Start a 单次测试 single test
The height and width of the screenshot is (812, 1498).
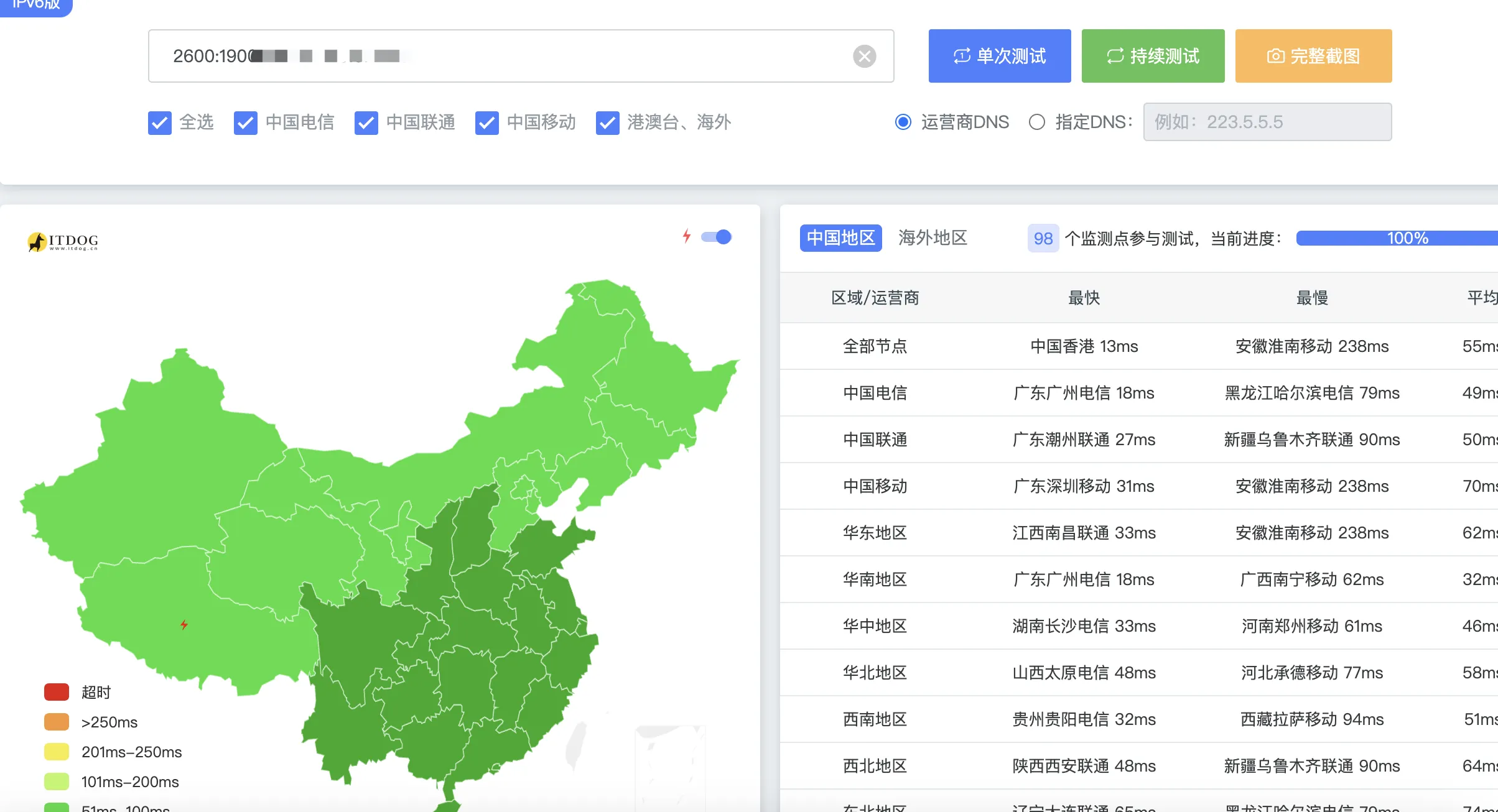pos(999,56)
